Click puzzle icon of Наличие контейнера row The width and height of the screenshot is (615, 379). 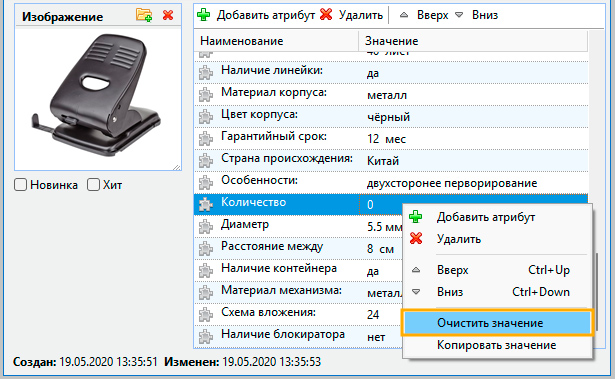[206, 271]
